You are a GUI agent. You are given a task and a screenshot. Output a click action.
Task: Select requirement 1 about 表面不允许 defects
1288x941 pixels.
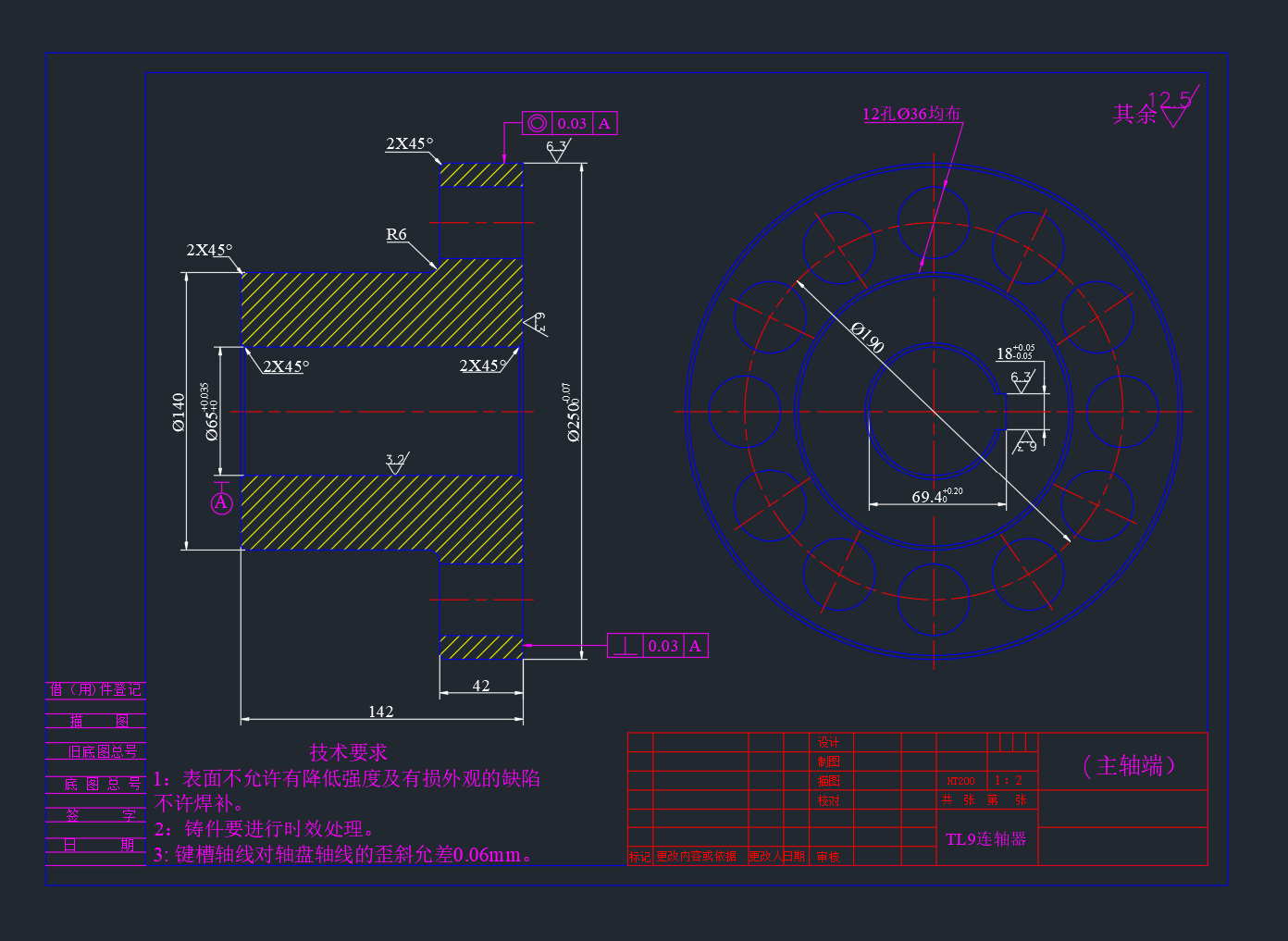347,778
